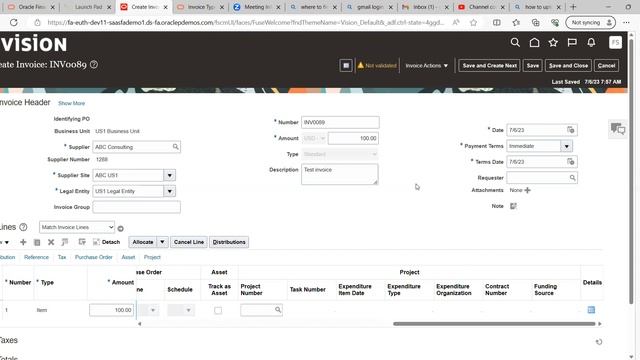The height and width of the screenshot is (360, 640).
Task: Expand the Invoice Actions menu
Action: coord(427,65)
